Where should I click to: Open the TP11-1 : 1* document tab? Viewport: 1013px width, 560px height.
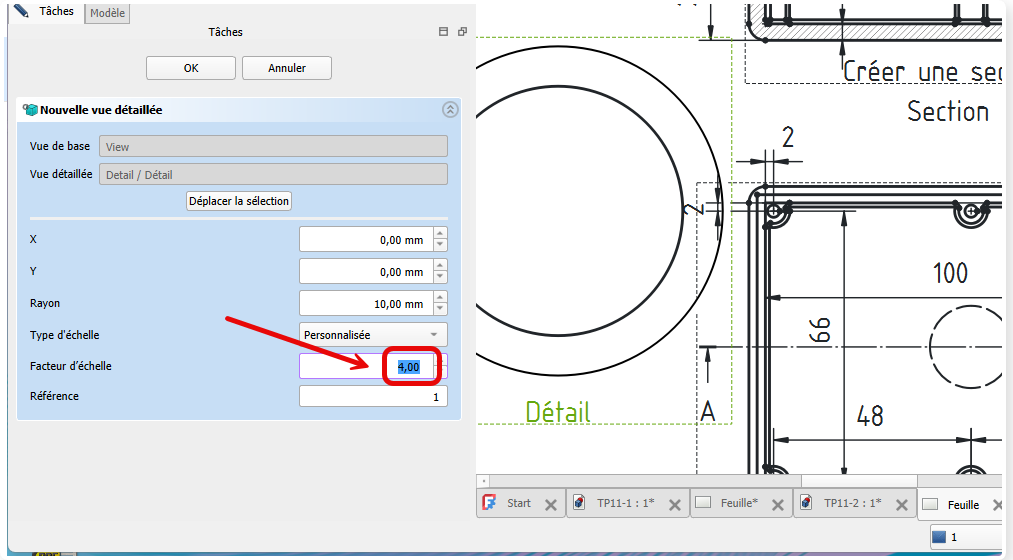coord(625,504)
